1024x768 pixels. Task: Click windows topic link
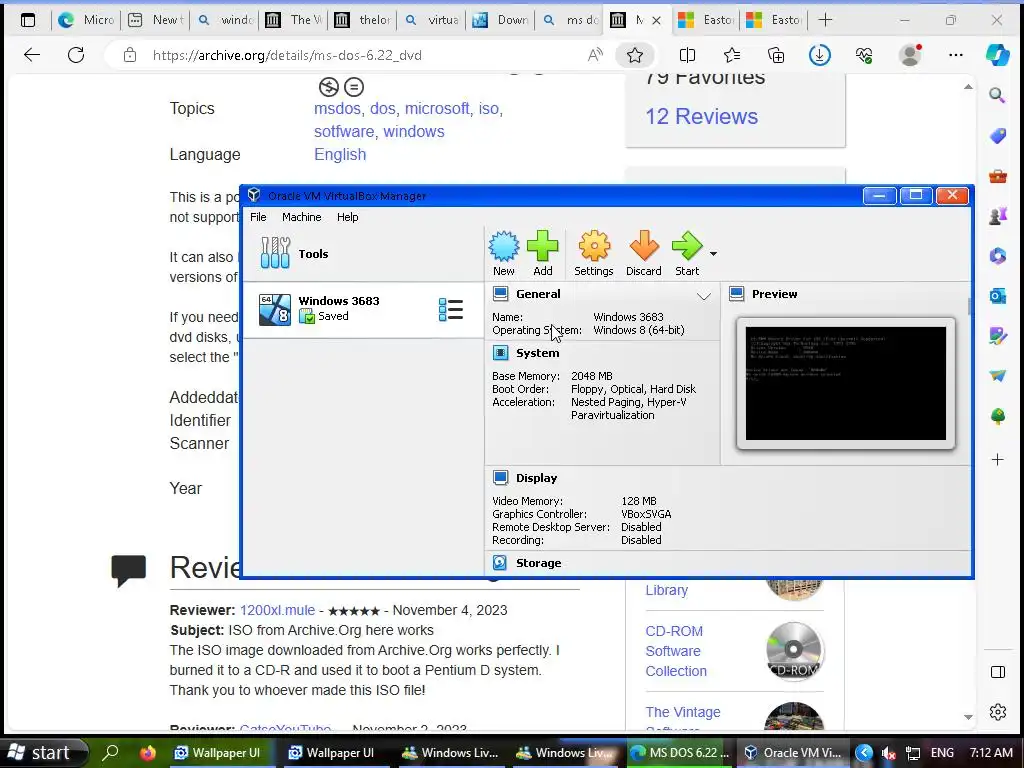click(x=413, y=131)
